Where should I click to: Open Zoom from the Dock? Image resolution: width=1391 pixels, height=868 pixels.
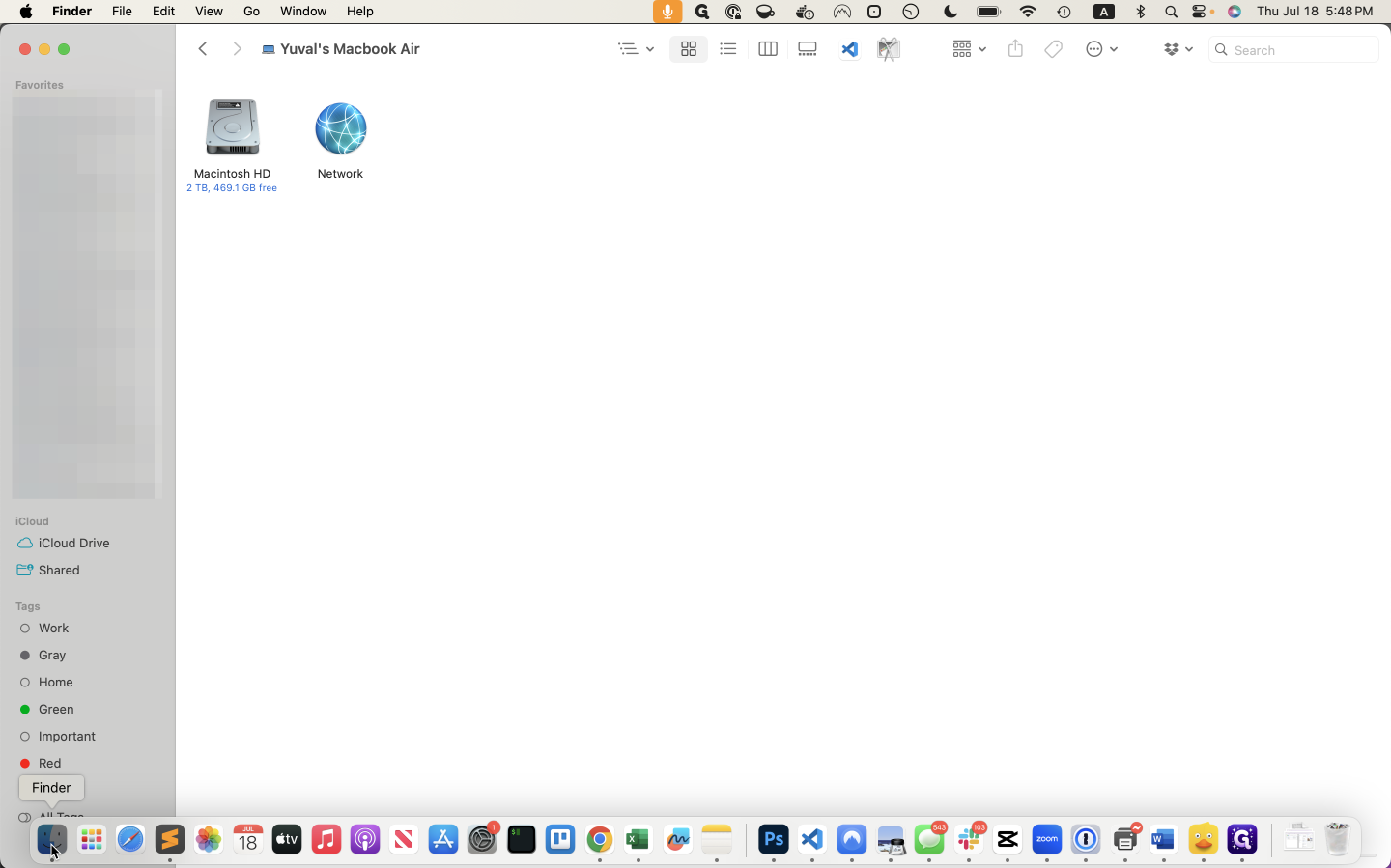coord(1047,840)
